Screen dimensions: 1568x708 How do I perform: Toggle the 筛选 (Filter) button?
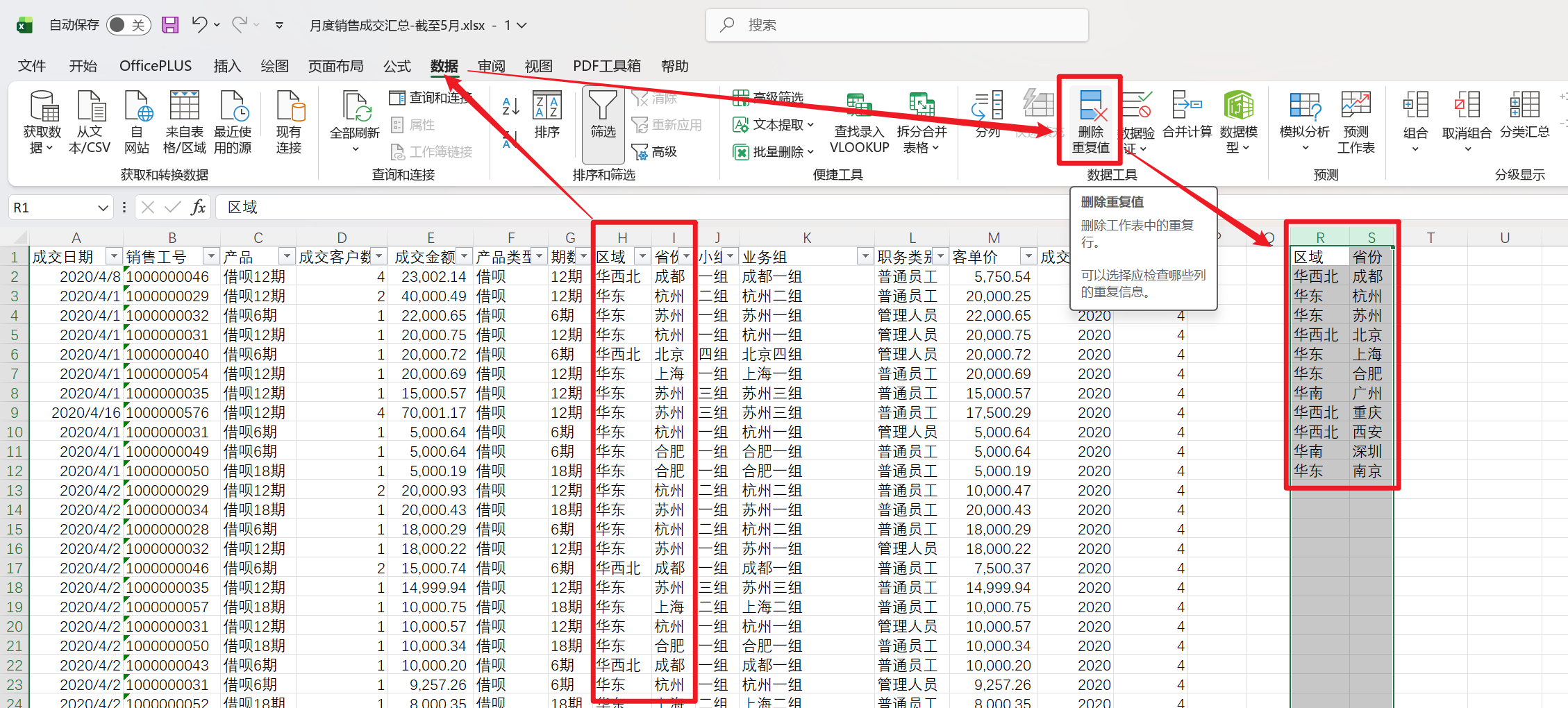pyautogui.click(x=602, y=122)
